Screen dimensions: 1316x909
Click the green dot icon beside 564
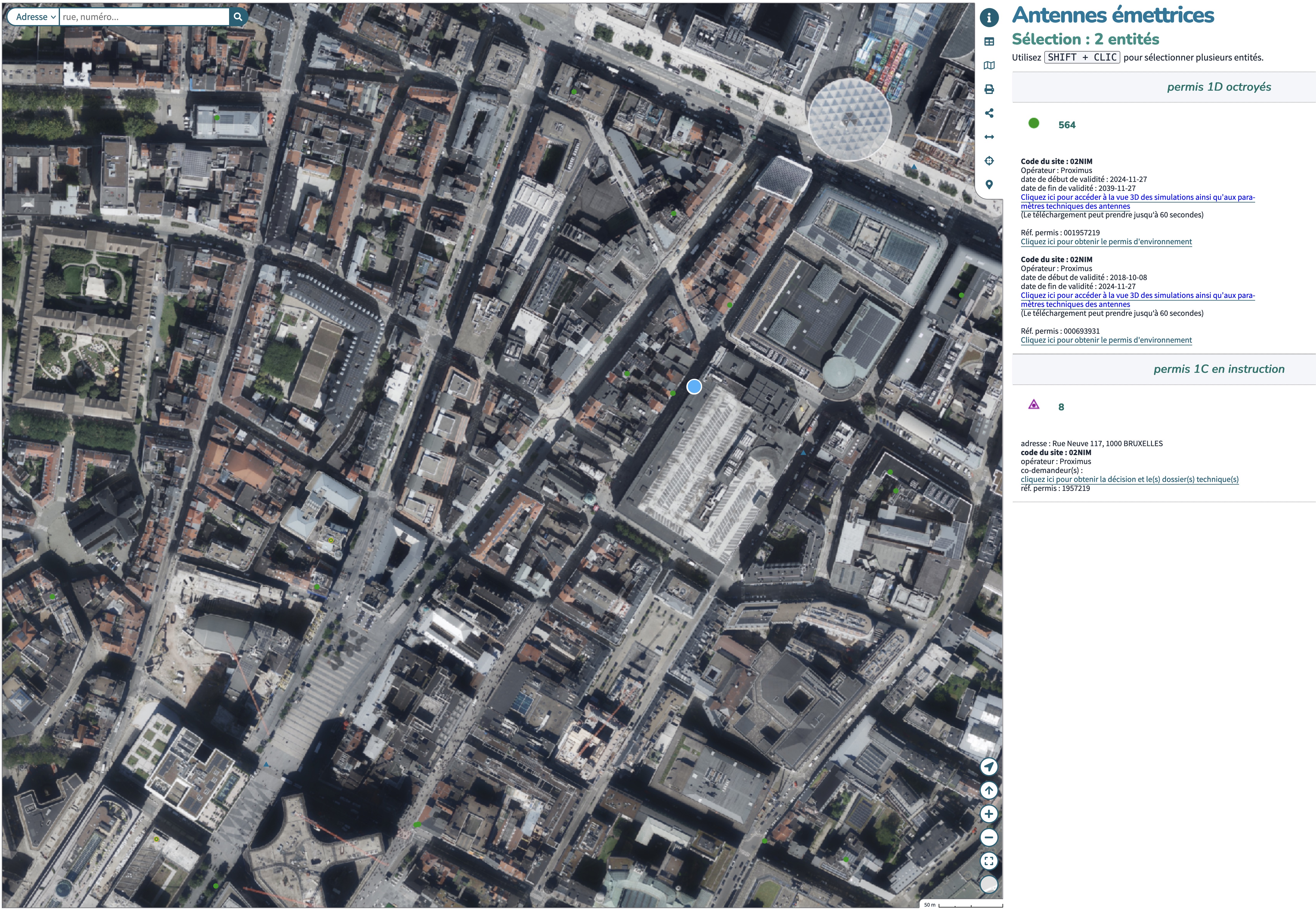tap(1034, 123)
